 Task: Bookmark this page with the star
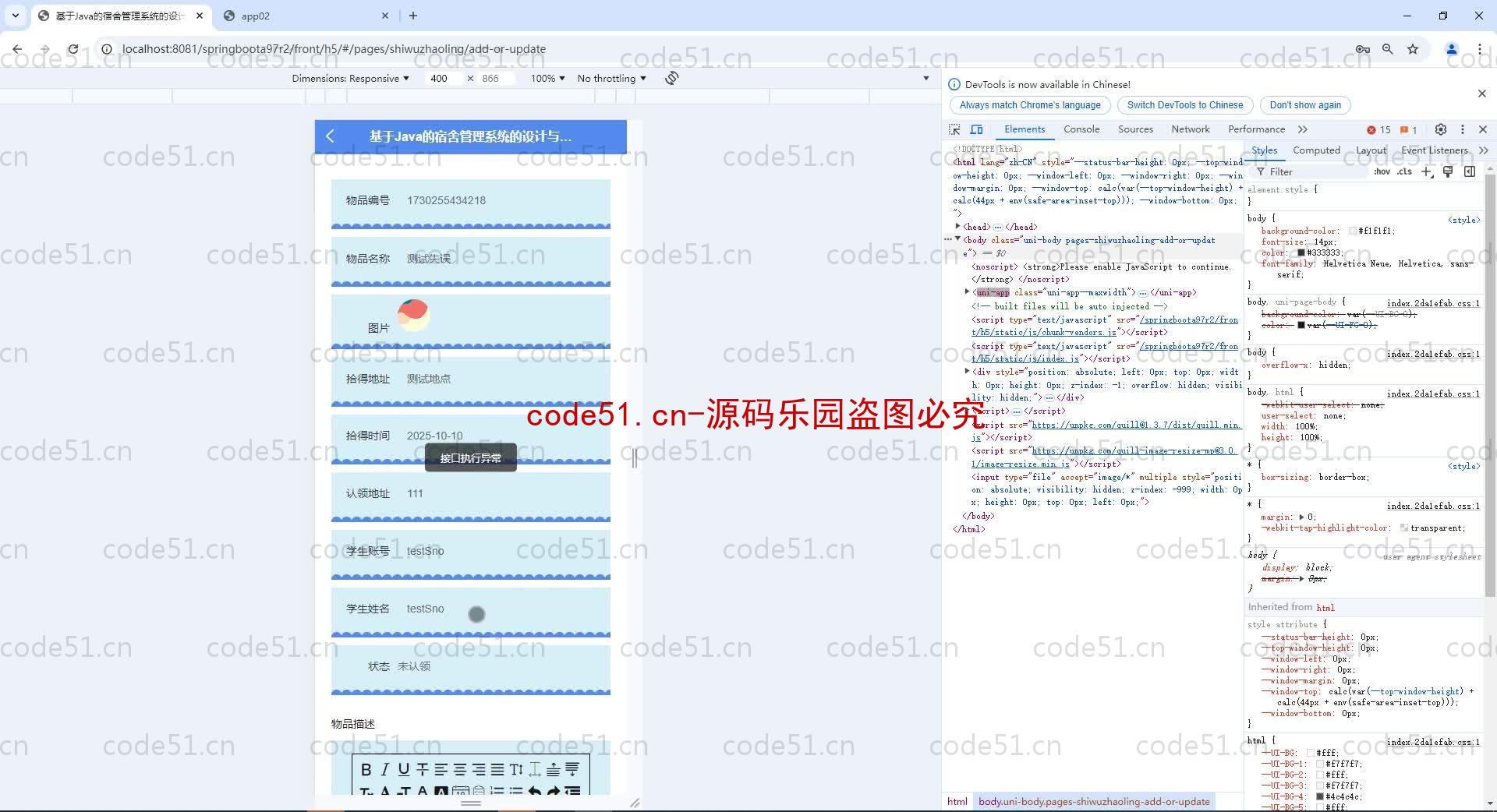click(1413, 48)
